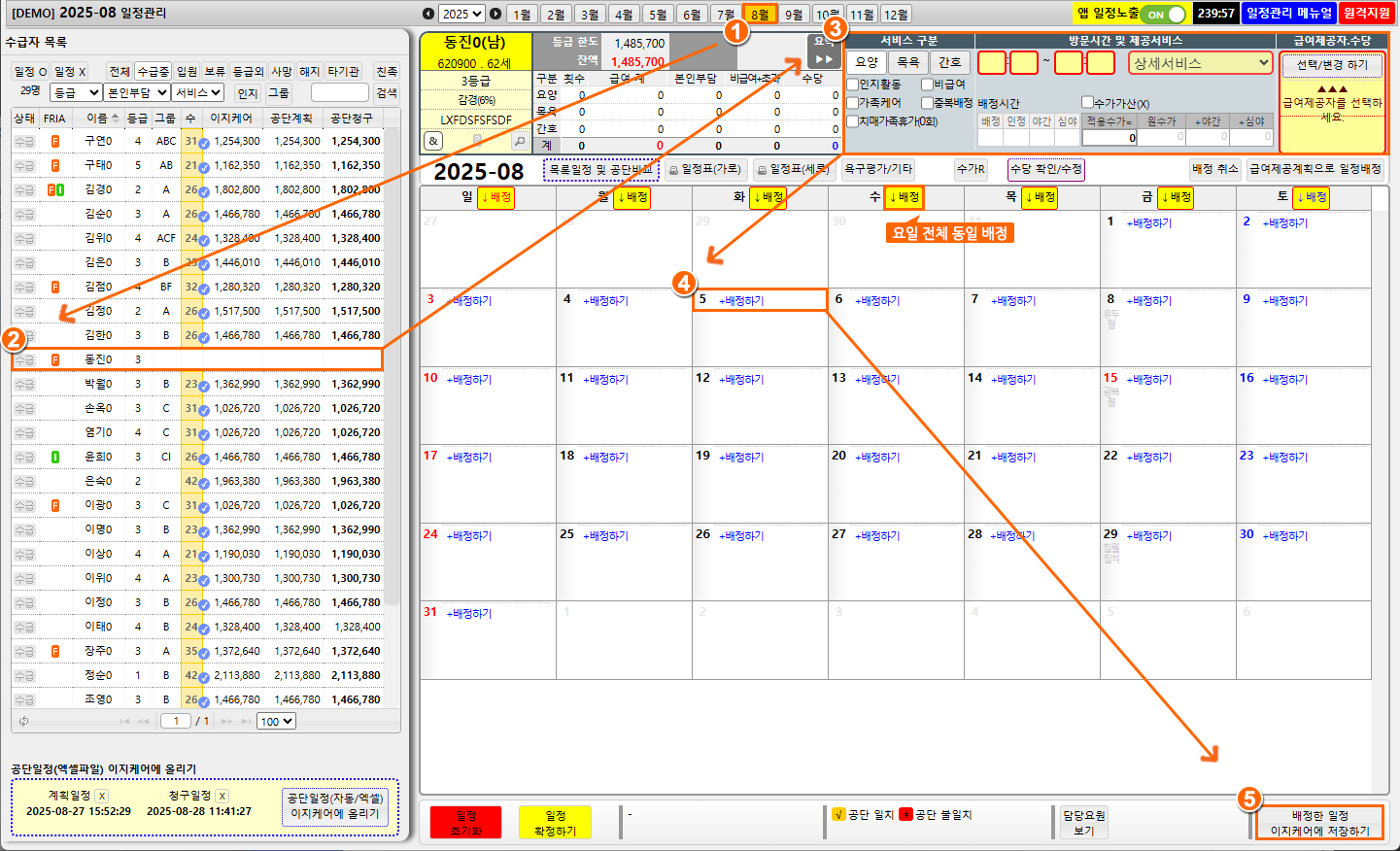Open horizontal schedule print 일정표(가로)
Image resolution: width=1400 pixels, height=851 pixels.
pos(706,170)
